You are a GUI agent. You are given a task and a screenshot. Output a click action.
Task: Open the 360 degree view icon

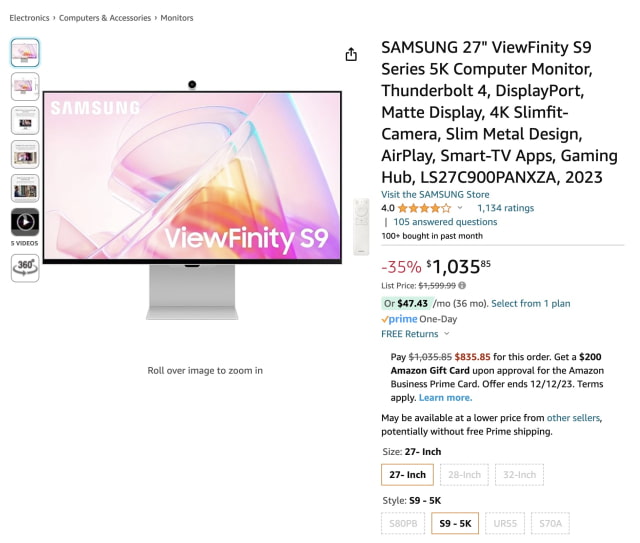[25, 268]
